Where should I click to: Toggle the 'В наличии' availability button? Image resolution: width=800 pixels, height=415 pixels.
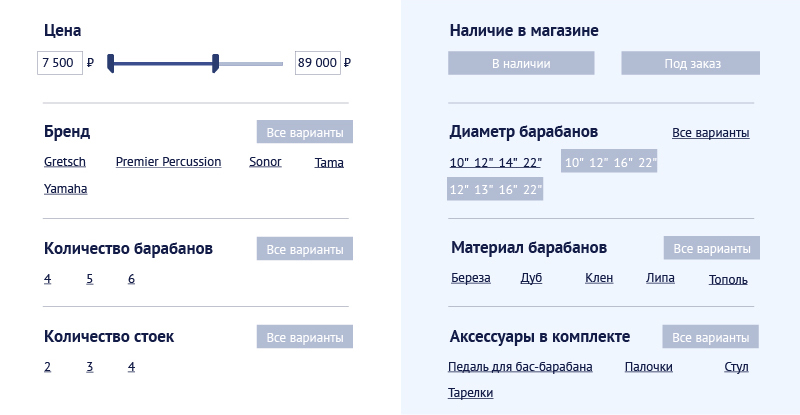tap(521, 64)
